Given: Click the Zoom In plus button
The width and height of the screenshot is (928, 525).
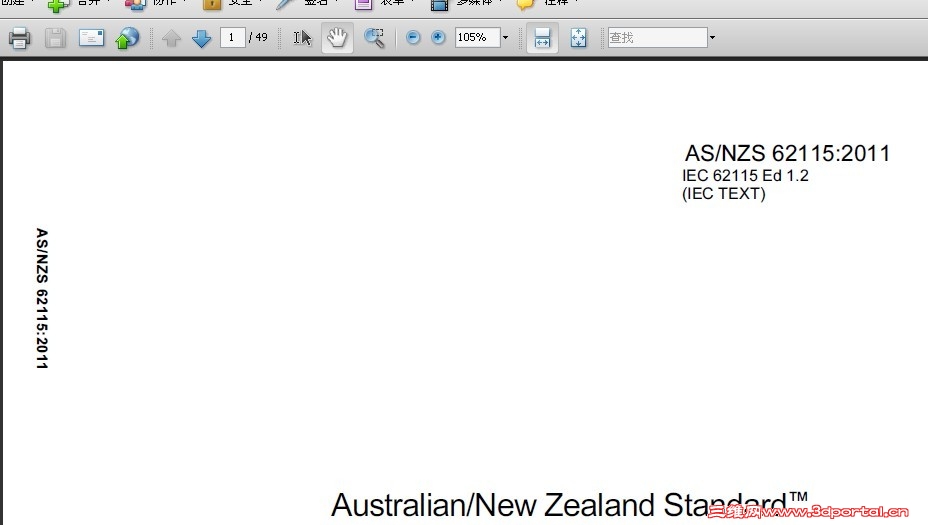Looking at the screenshot, I should click(438, 37).
